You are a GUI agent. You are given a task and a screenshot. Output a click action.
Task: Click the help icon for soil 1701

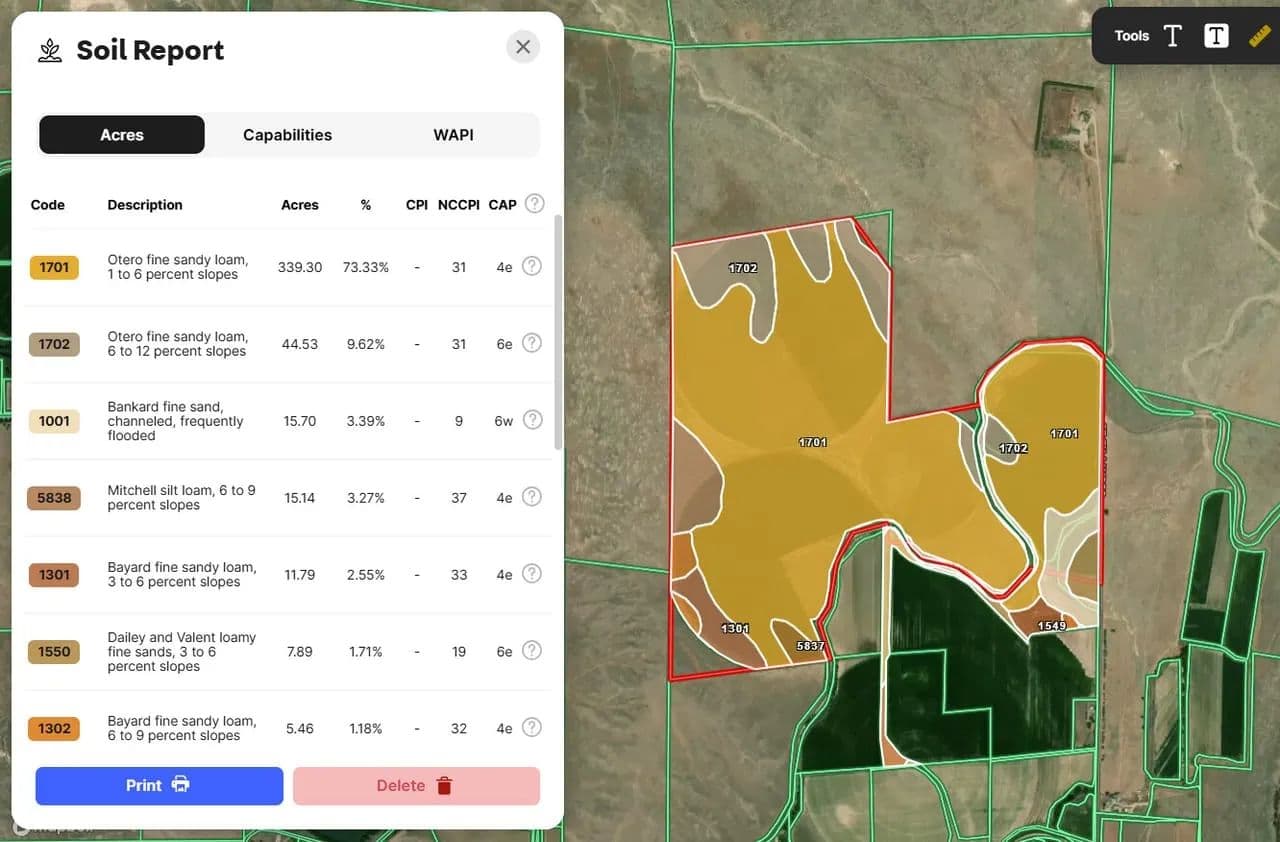(532, 266)
